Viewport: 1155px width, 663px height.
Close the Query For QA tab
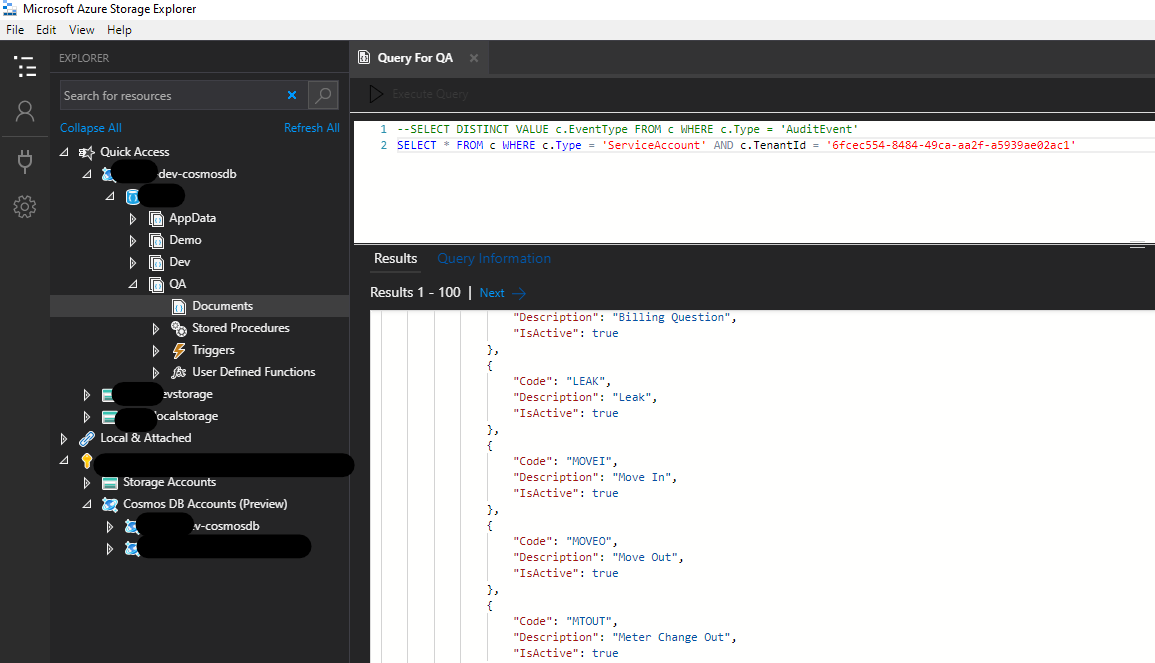(x=474, y=57)
